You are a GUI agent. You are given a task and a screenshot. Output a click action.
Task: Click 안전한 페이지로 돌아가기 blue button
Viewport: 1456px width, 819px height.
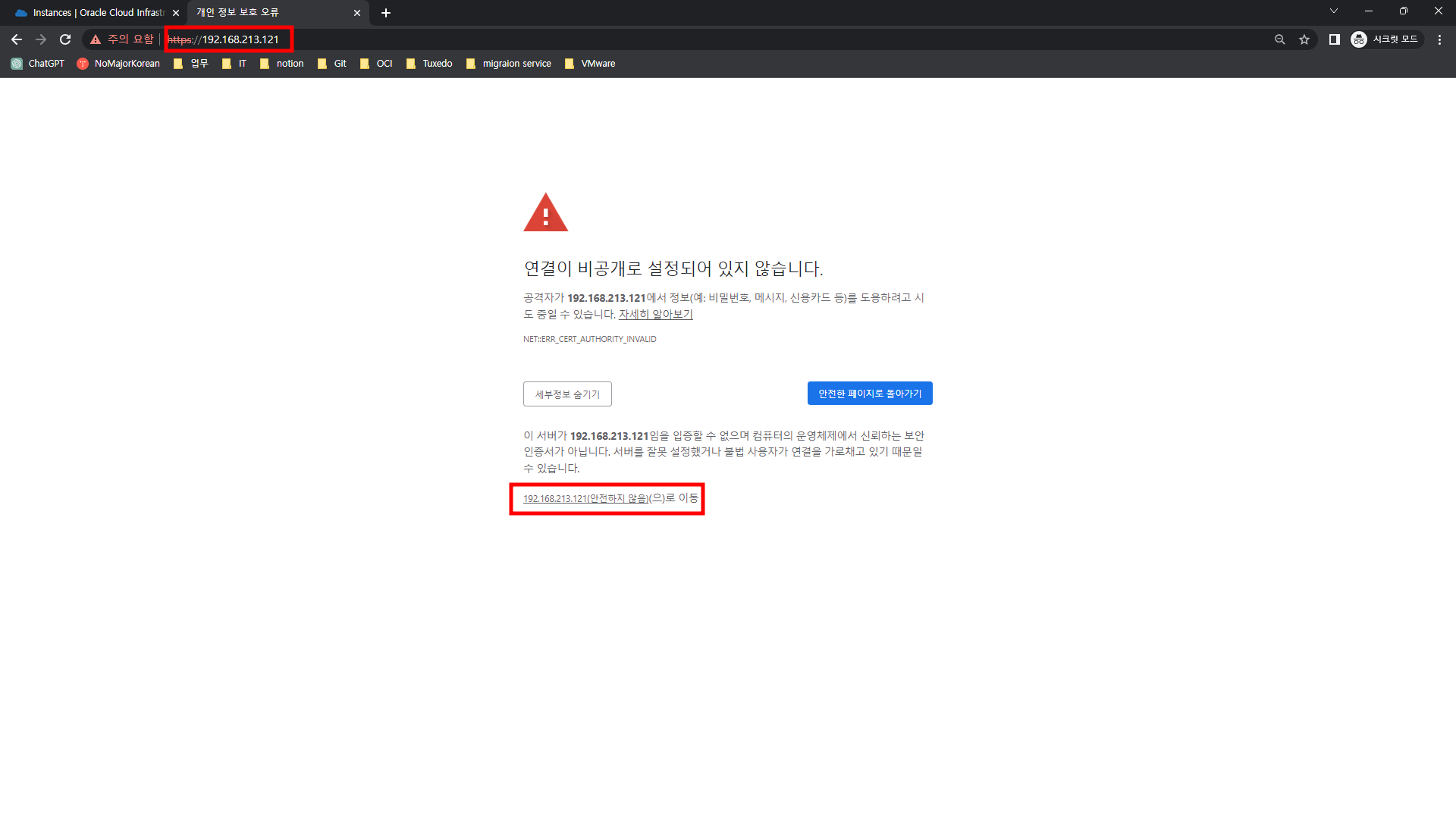click(870, 394)
